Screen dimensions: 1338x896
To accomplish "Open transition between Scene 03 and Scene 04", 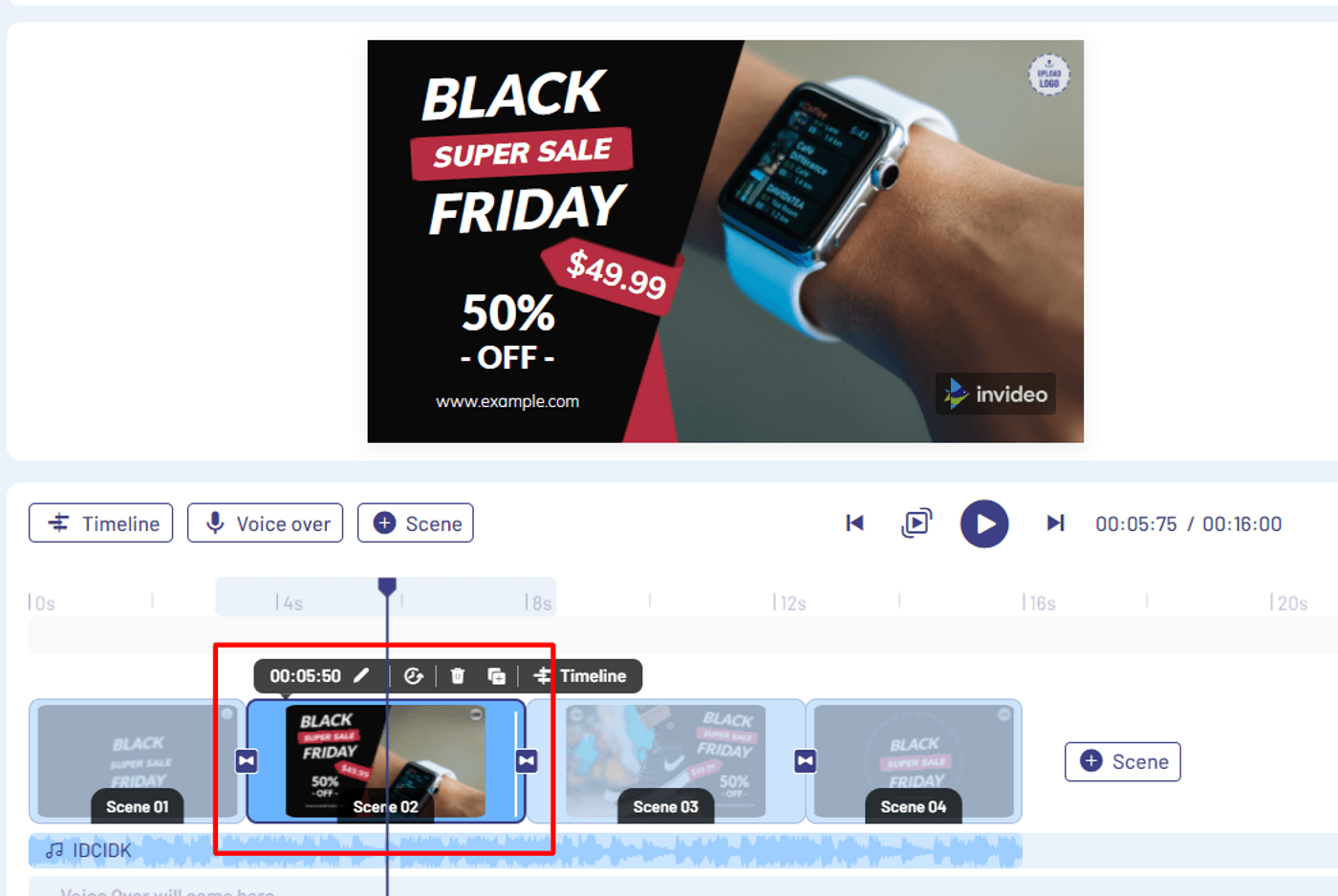I will point(806,760).
